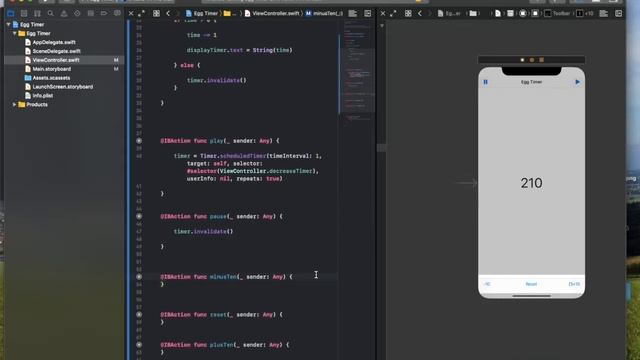Open the Breakpoint navigator icon
The width and height of the screenshot is (640, 360).
coord(104,13)
